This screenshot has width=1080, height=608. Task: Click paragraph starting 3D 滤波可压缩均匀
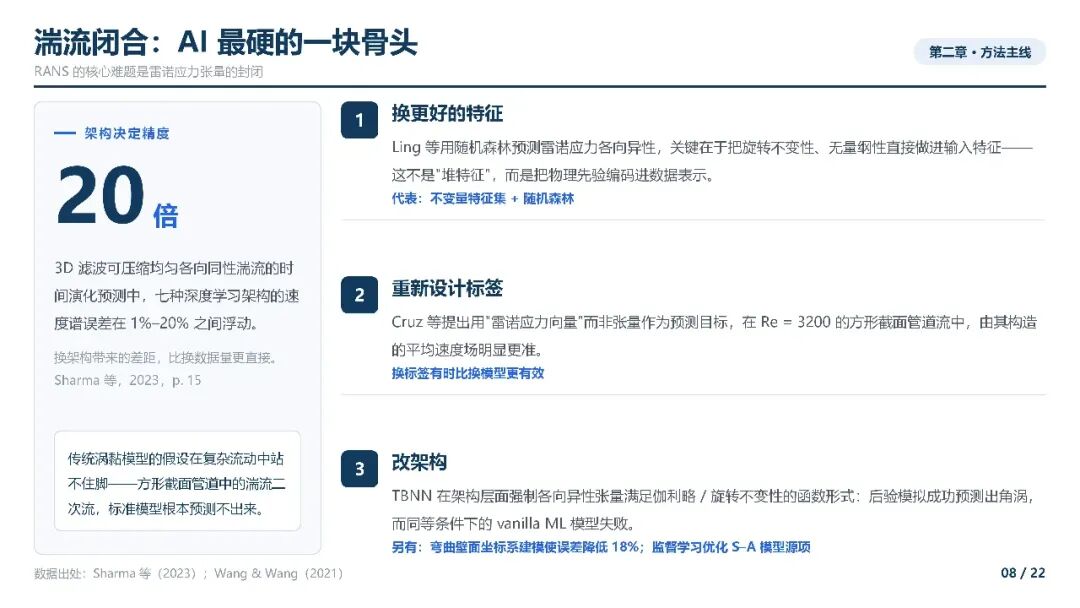176,295
